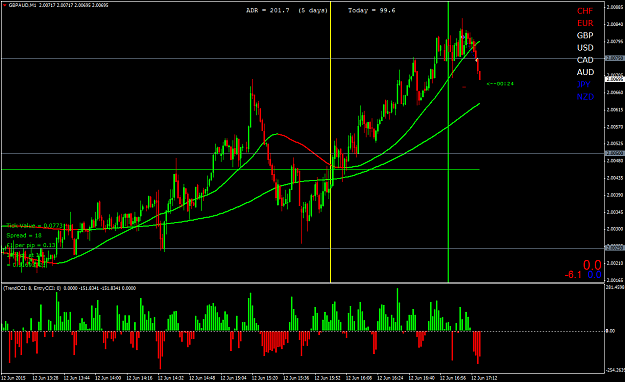
Task: Select the USD currency label
Action: 585,48
